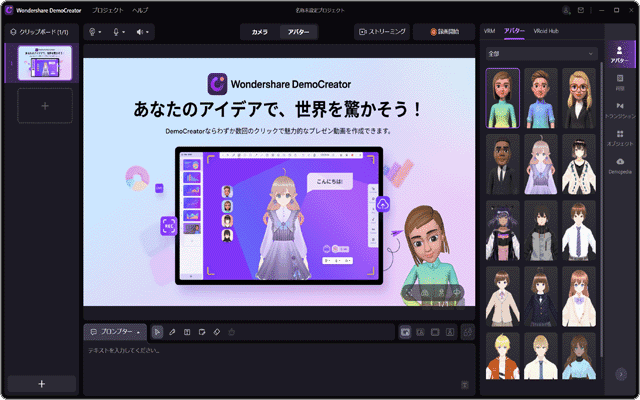Select the cursor pointer tool
The height and width of the screenshot is (400, 640).
click(x=157, y=332)
